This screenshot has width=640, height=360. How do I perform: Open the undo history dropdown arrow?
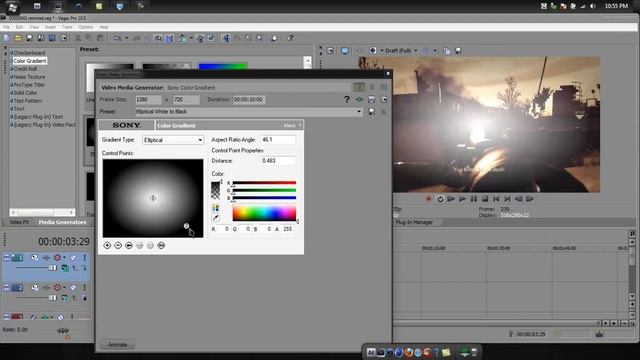(127, 38)
